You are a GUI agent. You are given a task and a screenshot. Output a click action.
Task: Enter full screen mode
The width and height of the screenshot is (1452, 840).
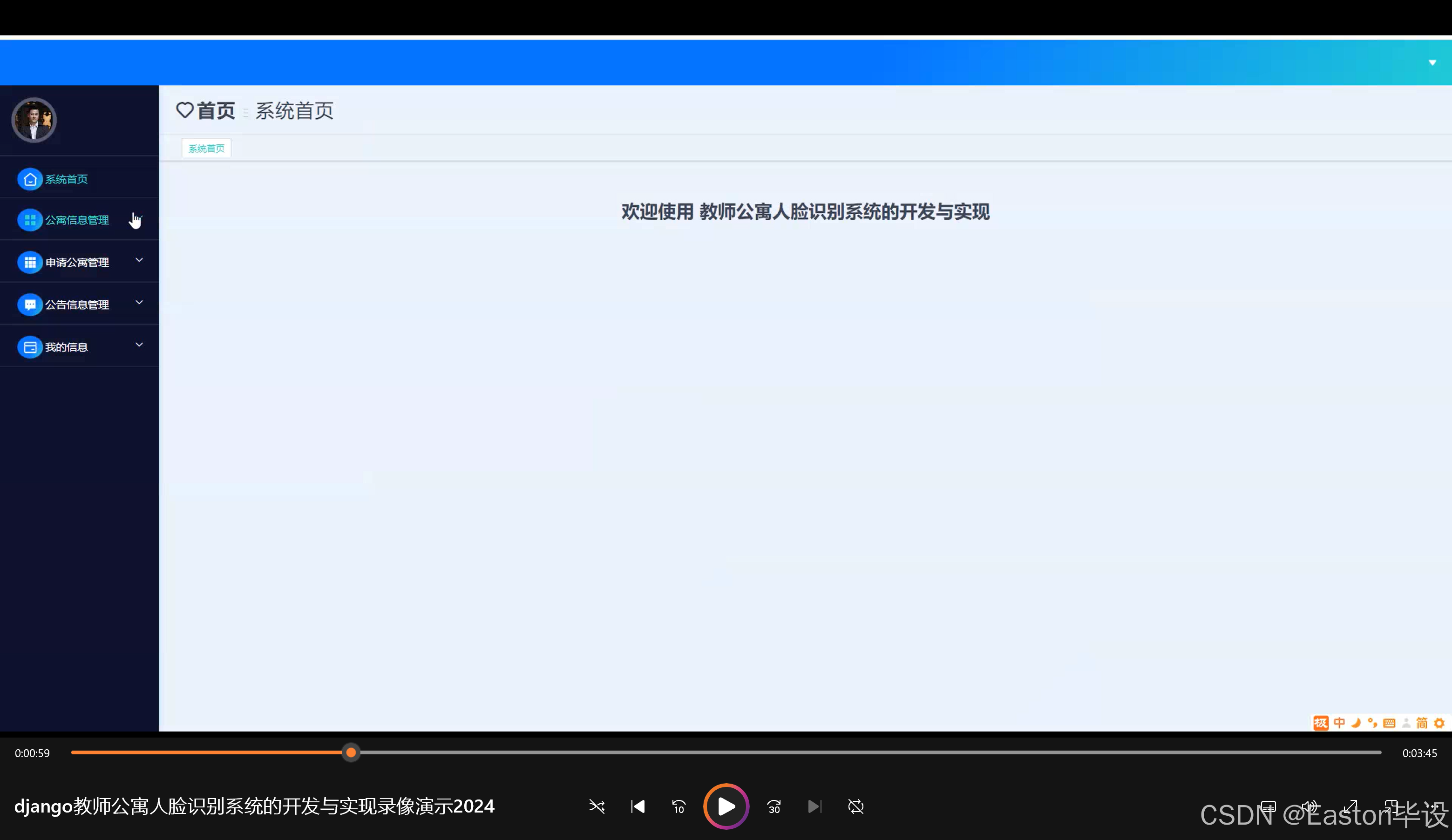1350,806
